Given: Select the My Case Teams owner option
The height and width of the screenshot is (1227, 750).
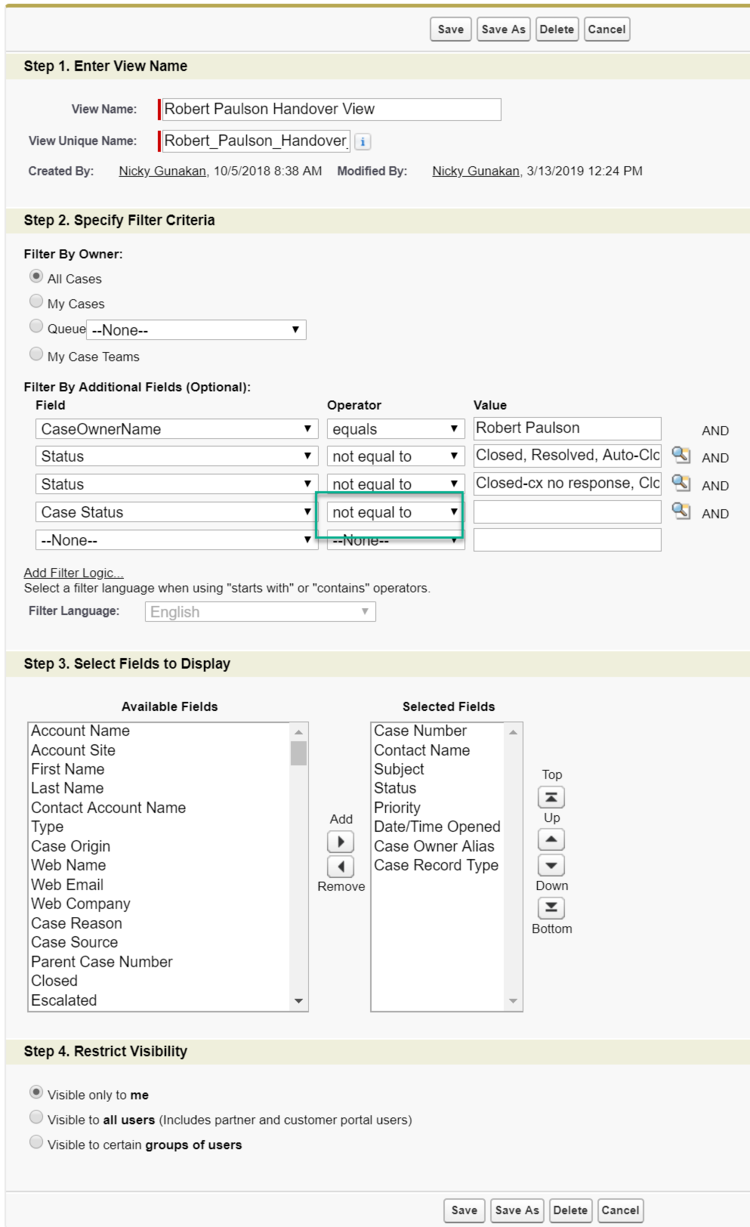Looking at the screenshot, I should point(37,356).
